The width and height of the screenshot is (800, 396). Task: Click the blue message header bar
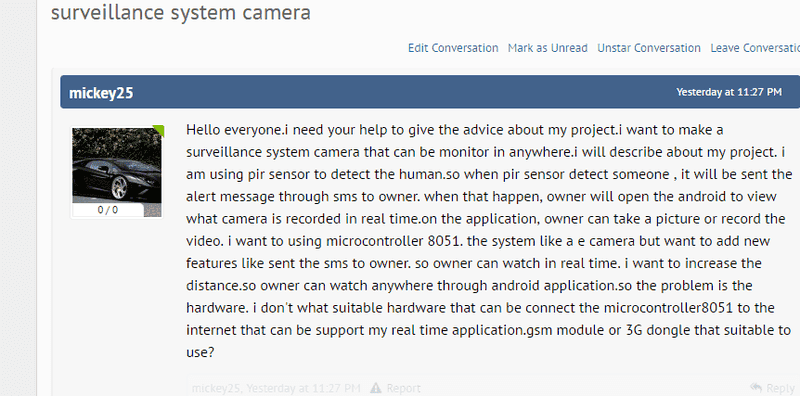430,92
